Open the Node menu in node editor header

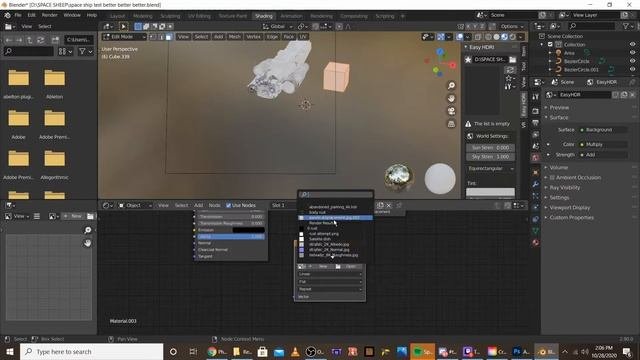pos(214,205)
